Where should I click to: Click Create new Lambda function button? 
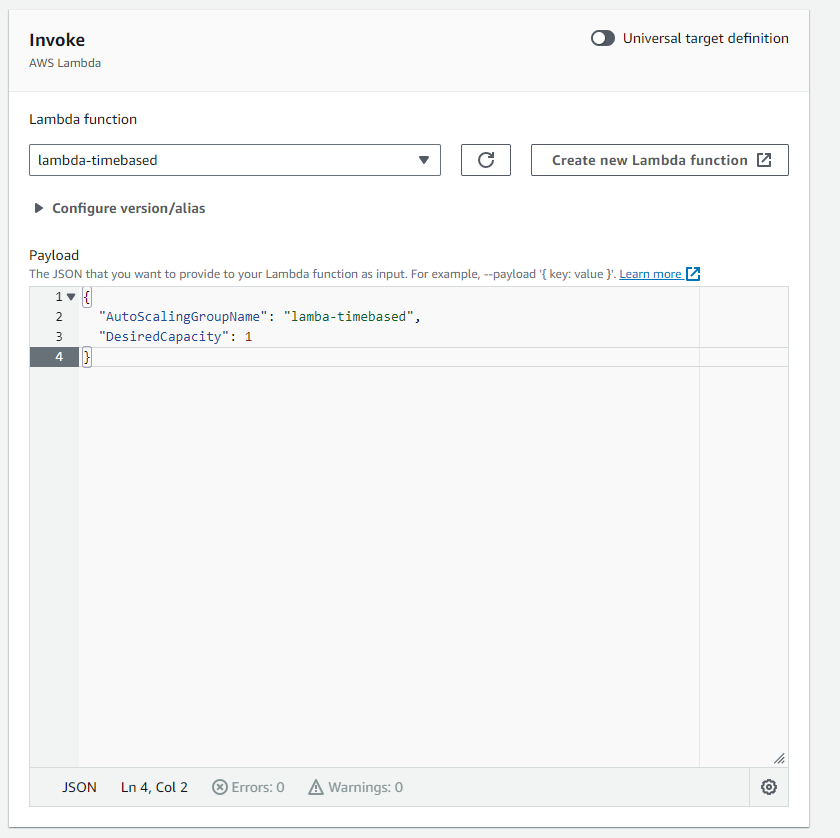[659, 160]
